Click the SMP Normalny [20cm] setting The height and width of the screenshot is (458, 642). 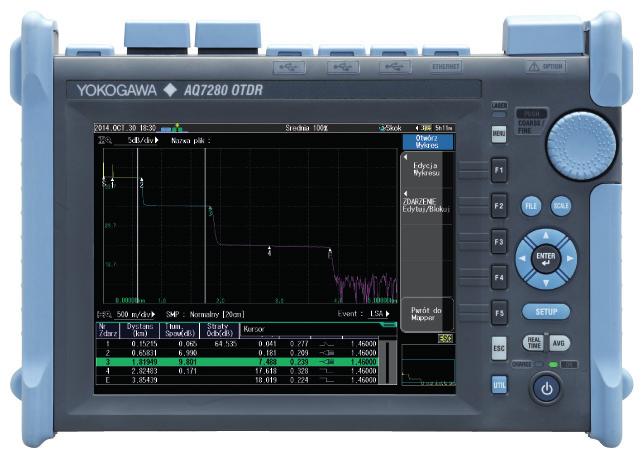205,314
